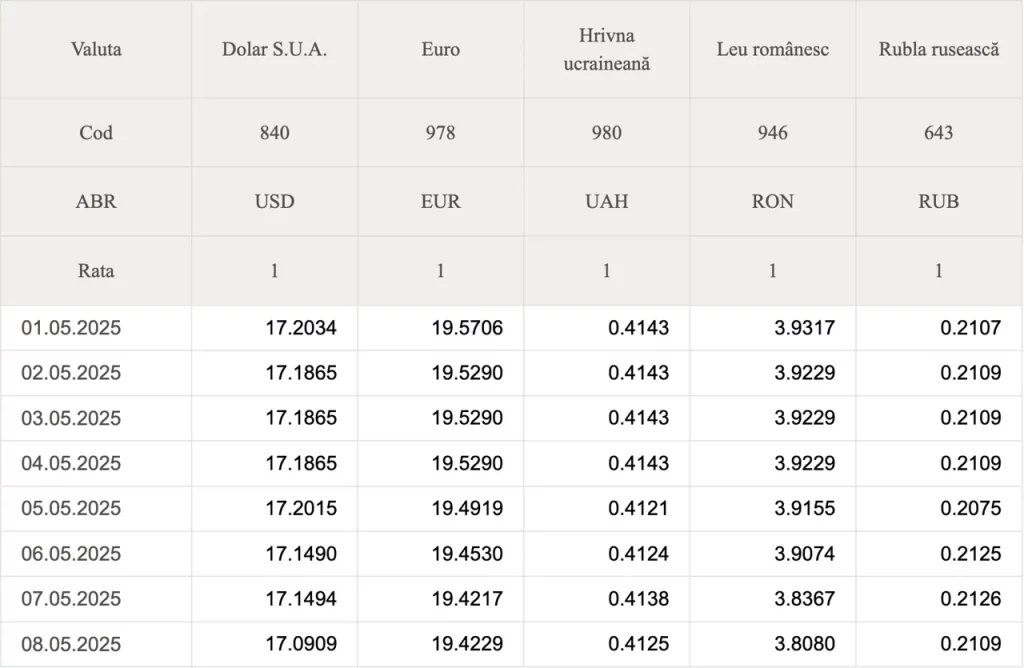This screenshot has width=1024, height=668.
Task: Select the USD rate 17.0909
Action: 301,644
